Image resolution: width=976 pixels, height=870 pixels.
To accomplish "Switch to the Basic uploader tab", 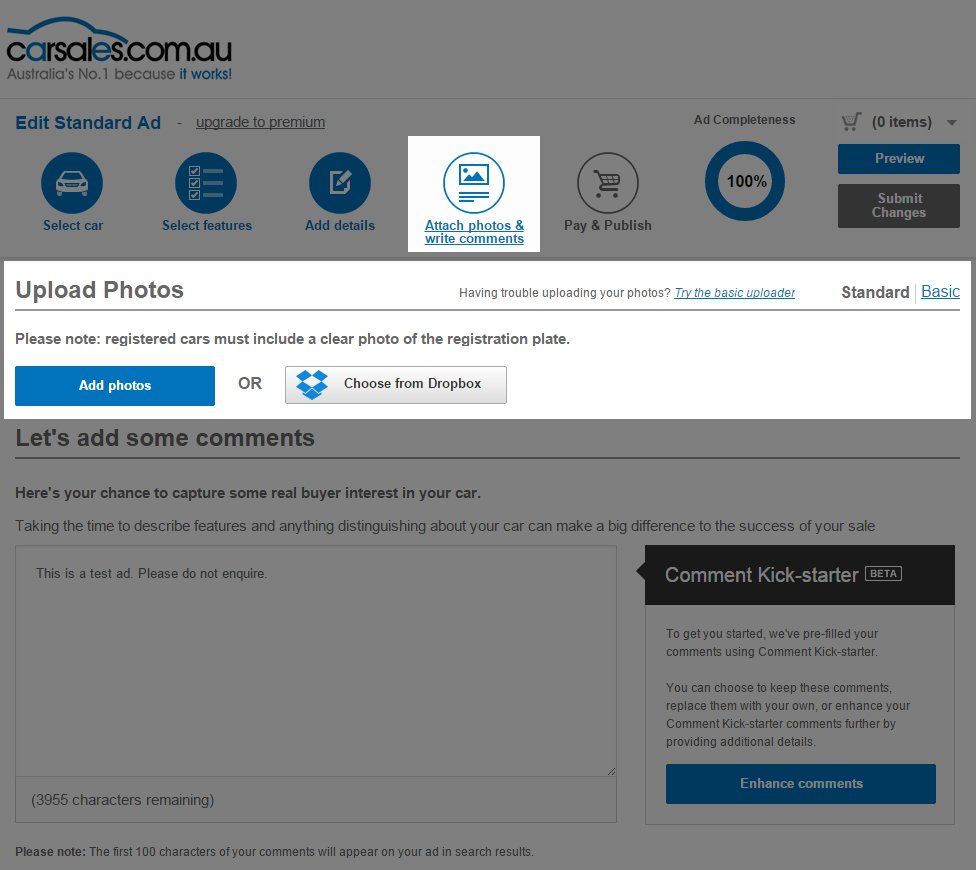I will tap(940, 291).
